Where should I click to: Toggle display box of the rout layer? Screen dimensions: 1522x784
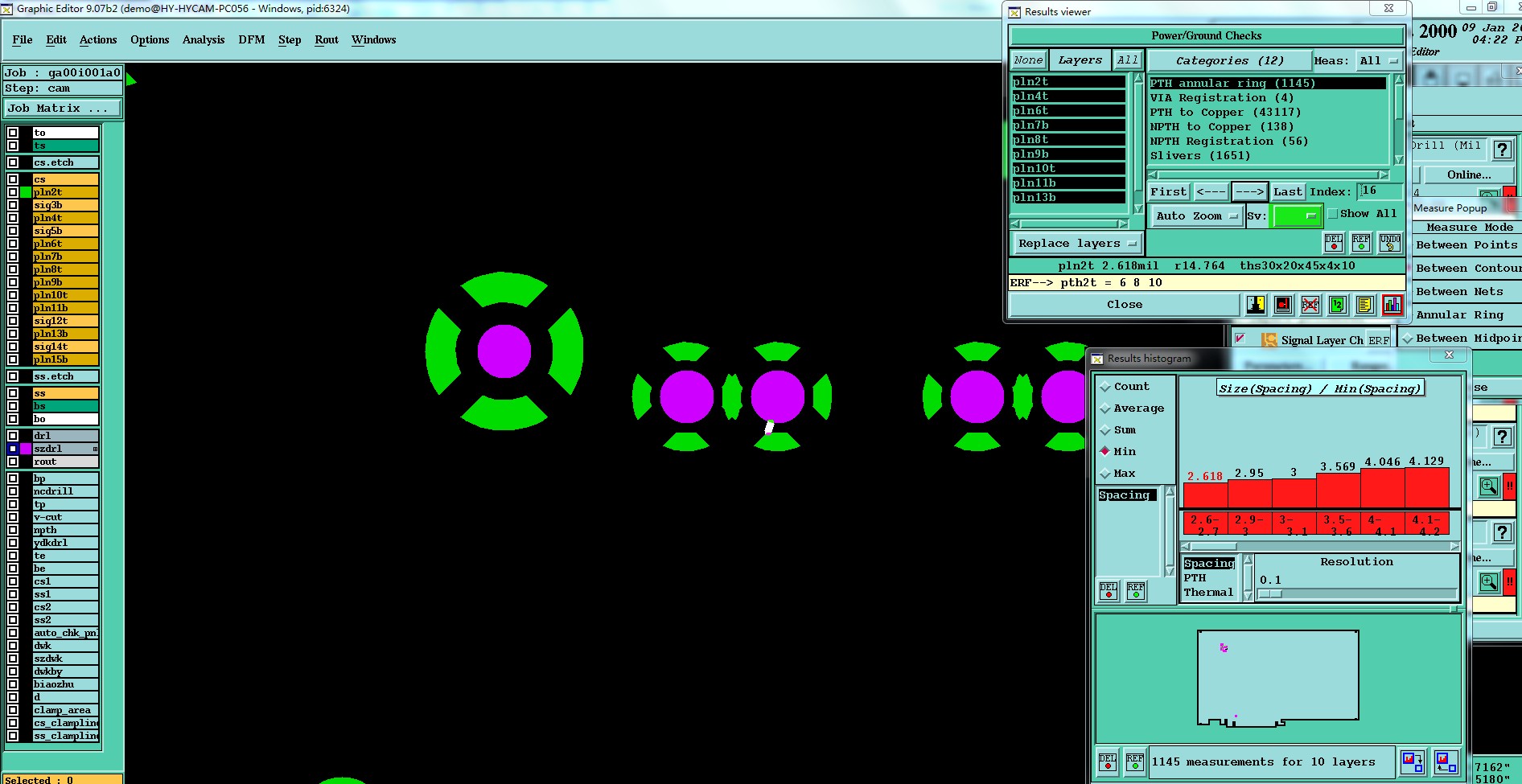tap(13, 462)
